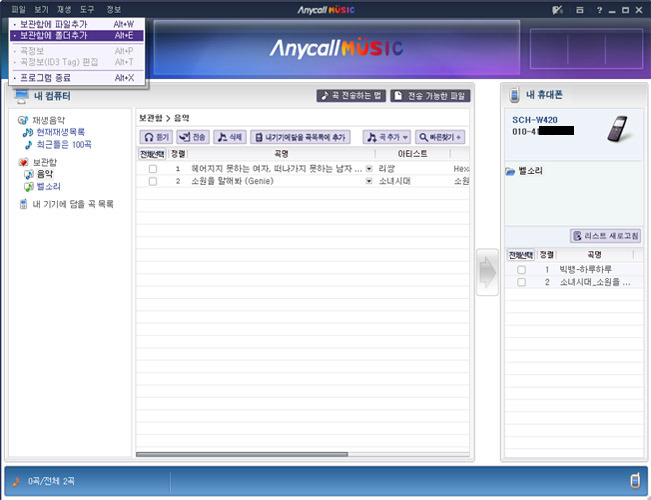Image resolution: width=651 pixels, height=500 pixels.
Task: Select 보관함 in the sidebar tree
Action: tap(44, 162)
